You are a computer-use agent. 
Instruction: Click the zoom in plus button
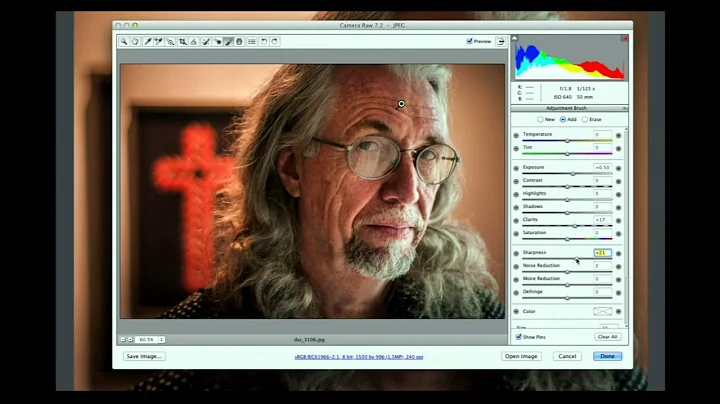tap(130, 339)
